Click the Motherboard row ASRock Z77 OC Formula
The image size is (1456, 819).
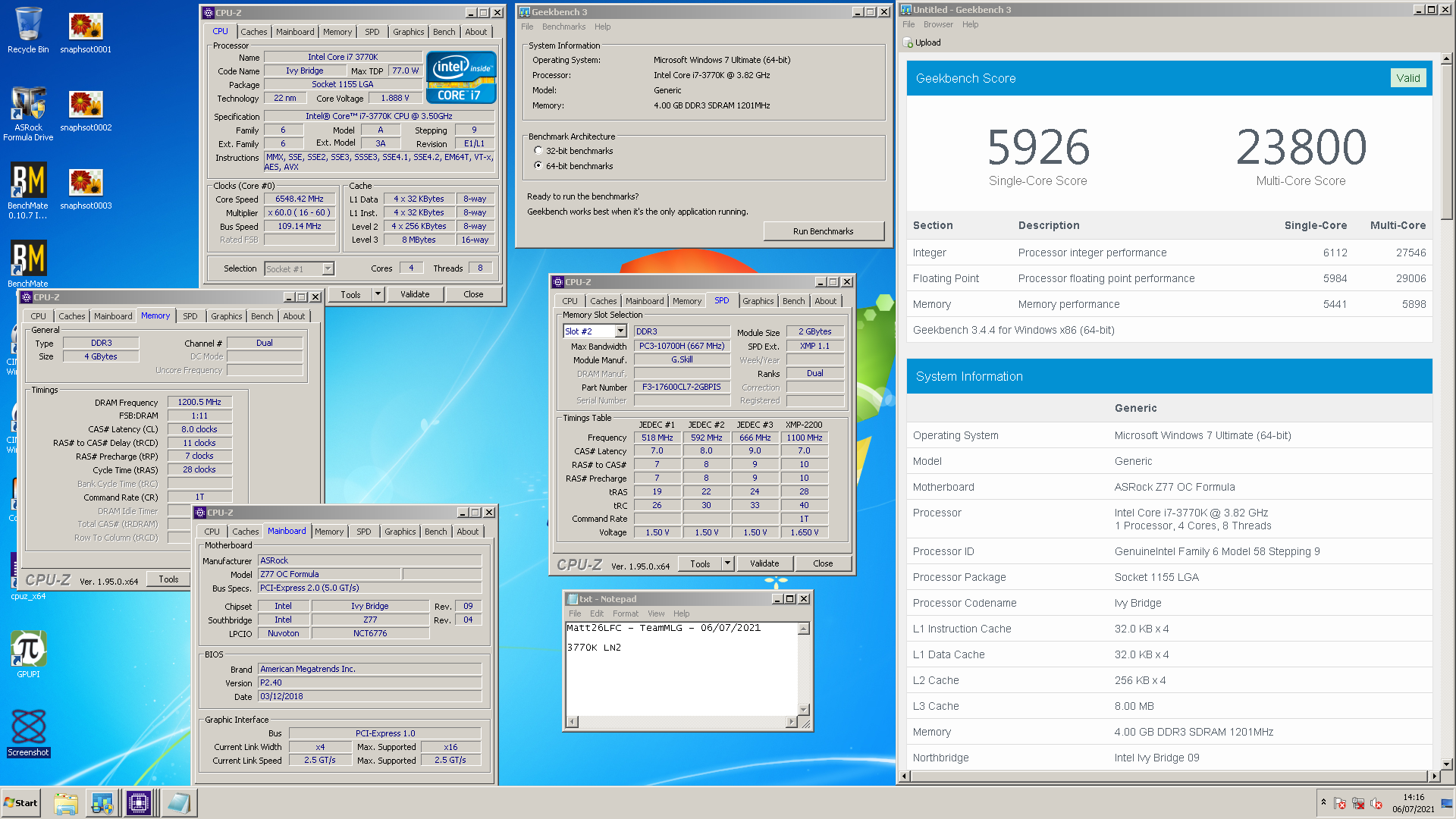tap(1169, 487)
